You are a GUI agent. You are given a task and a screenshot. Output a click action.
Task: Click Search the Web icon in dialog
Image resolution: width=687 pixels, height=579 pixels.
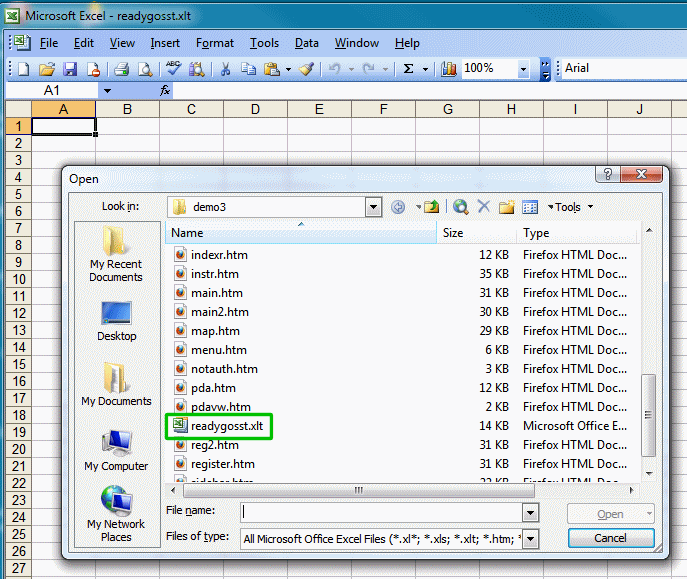[460, 207]
